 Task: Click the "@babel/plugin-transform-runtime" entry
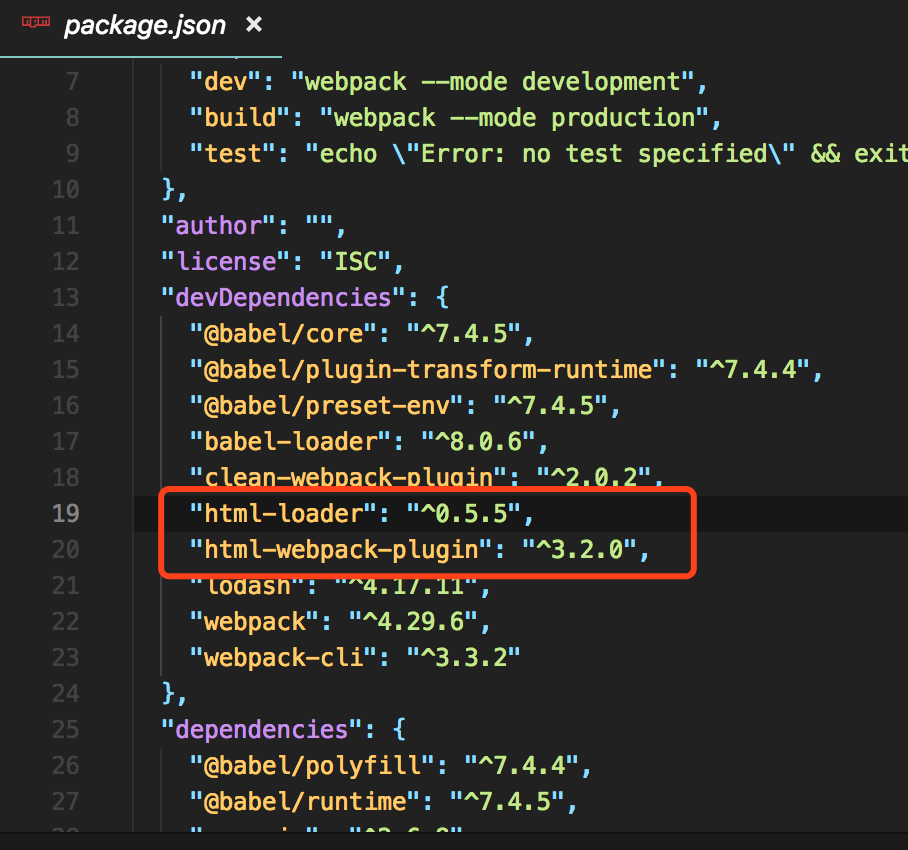click(428, 370)
